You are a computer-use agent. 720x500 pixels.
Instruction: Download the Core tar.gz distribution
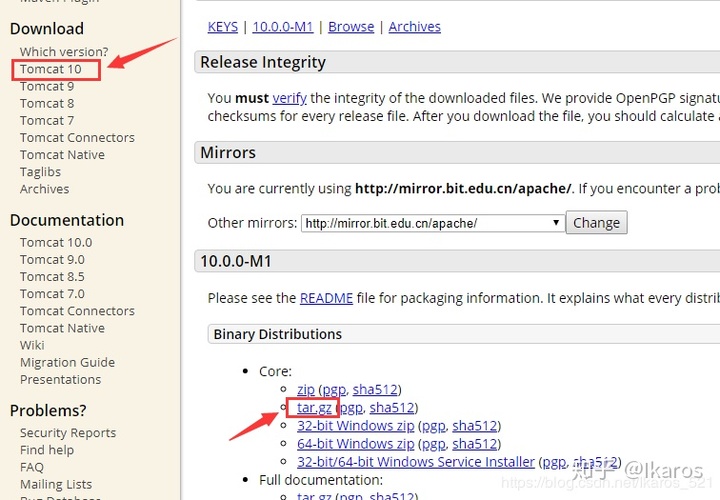[314, 407]
